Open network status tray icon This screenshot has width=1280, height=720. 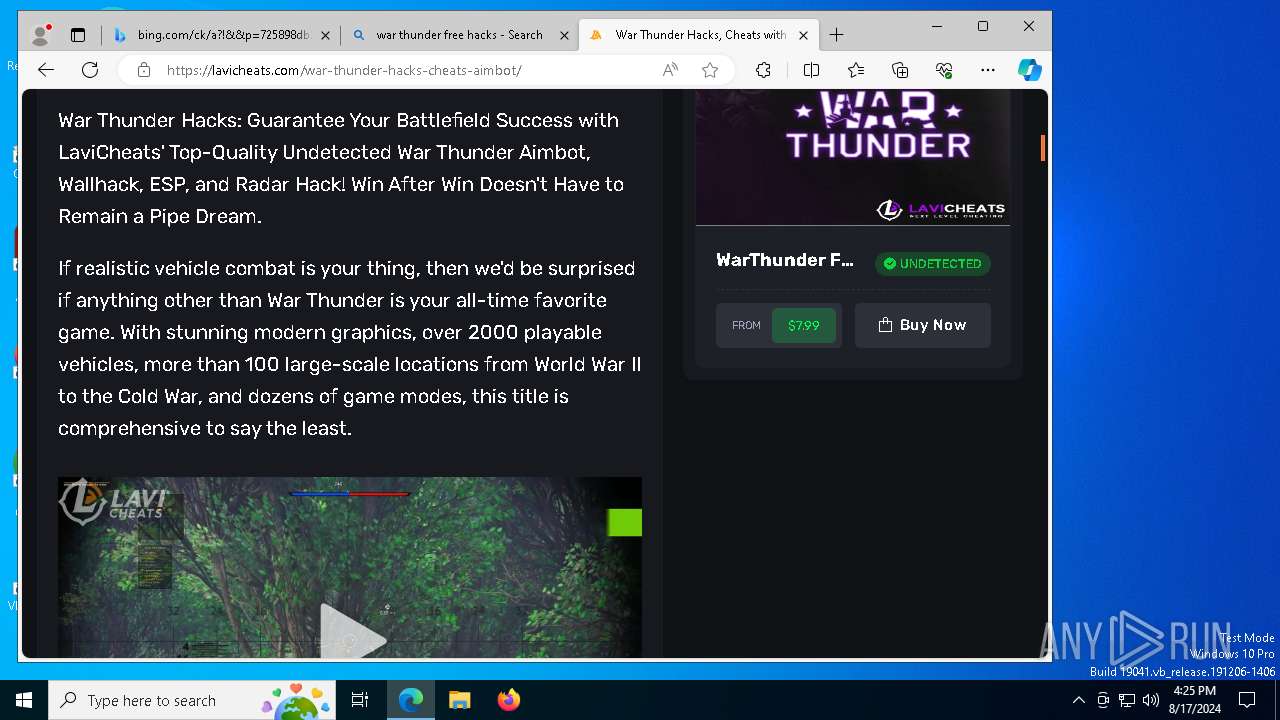1127,700
